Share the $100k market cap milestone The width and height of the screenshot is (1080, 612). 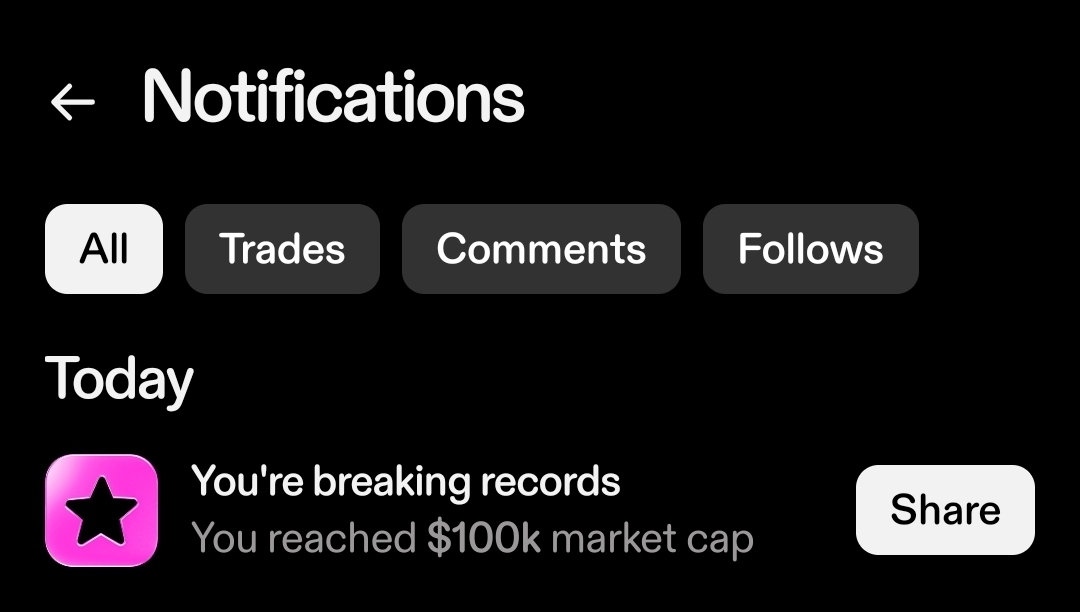pos(945,510)
